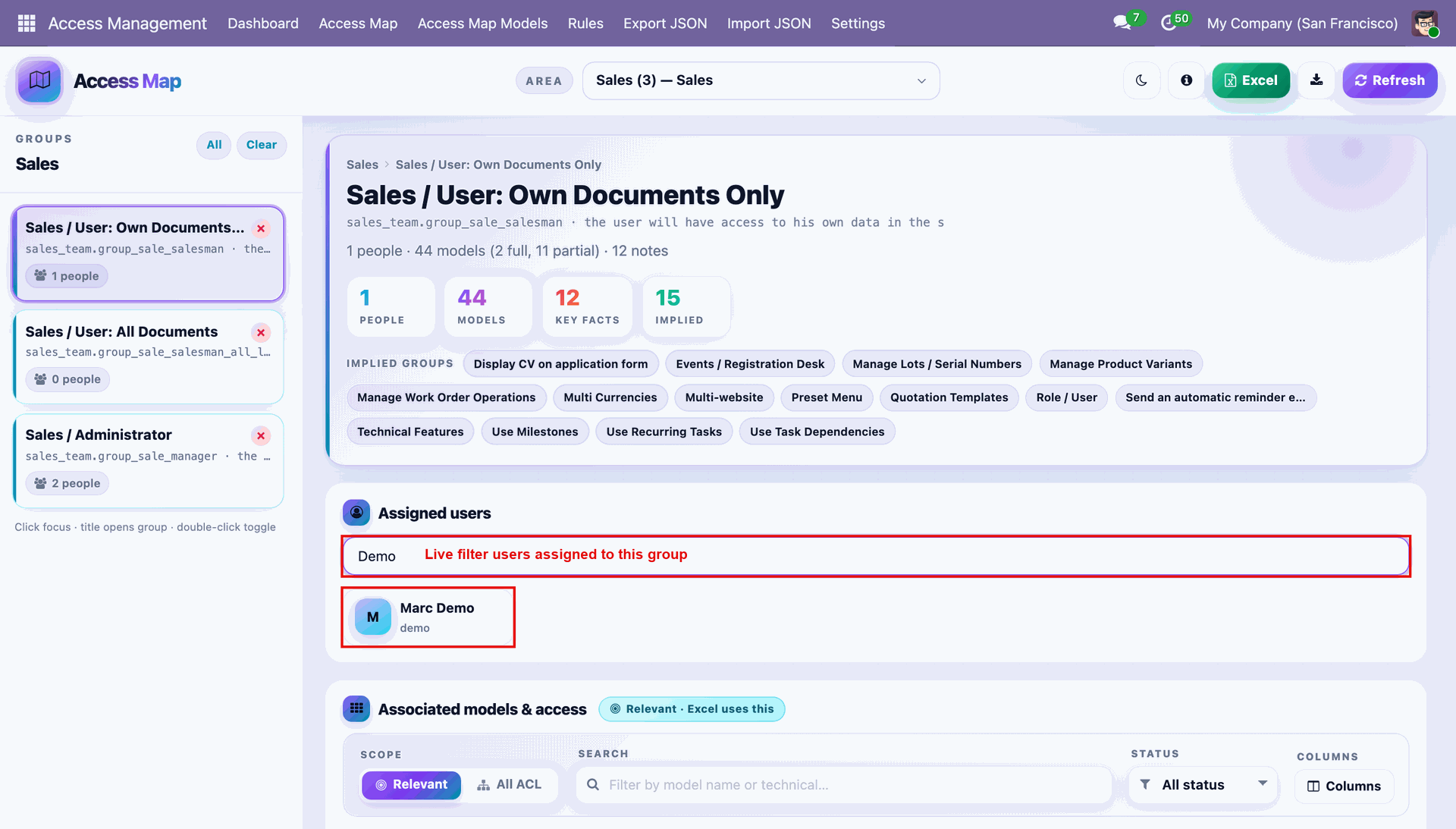Open the Sales / User: Own Documents card title
This screenshot has width=1456, height=829.
coord(135,228)
